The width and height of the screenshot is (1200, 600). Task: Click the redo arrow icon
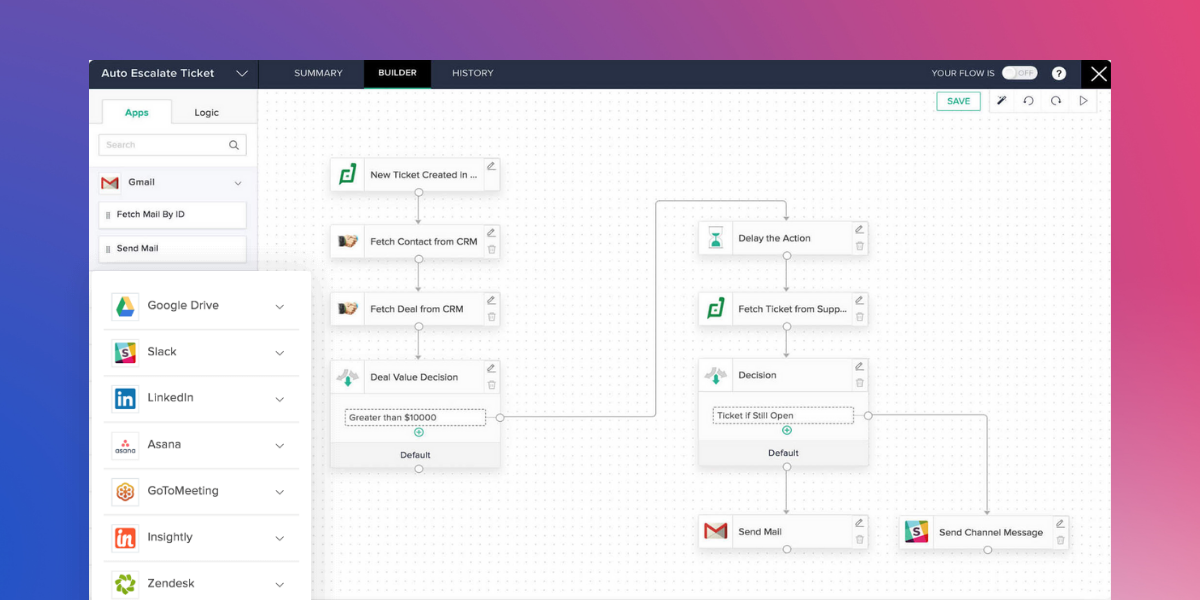point(1056,101)
